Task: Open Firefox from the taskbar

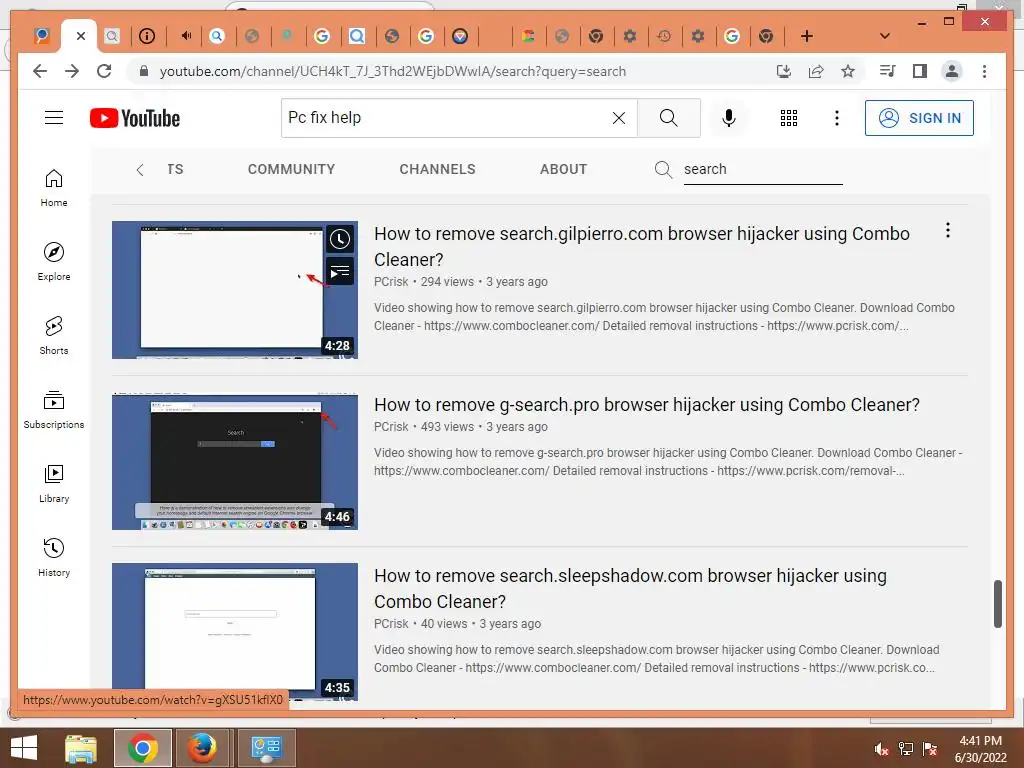Action: click(x=202, y=748)
